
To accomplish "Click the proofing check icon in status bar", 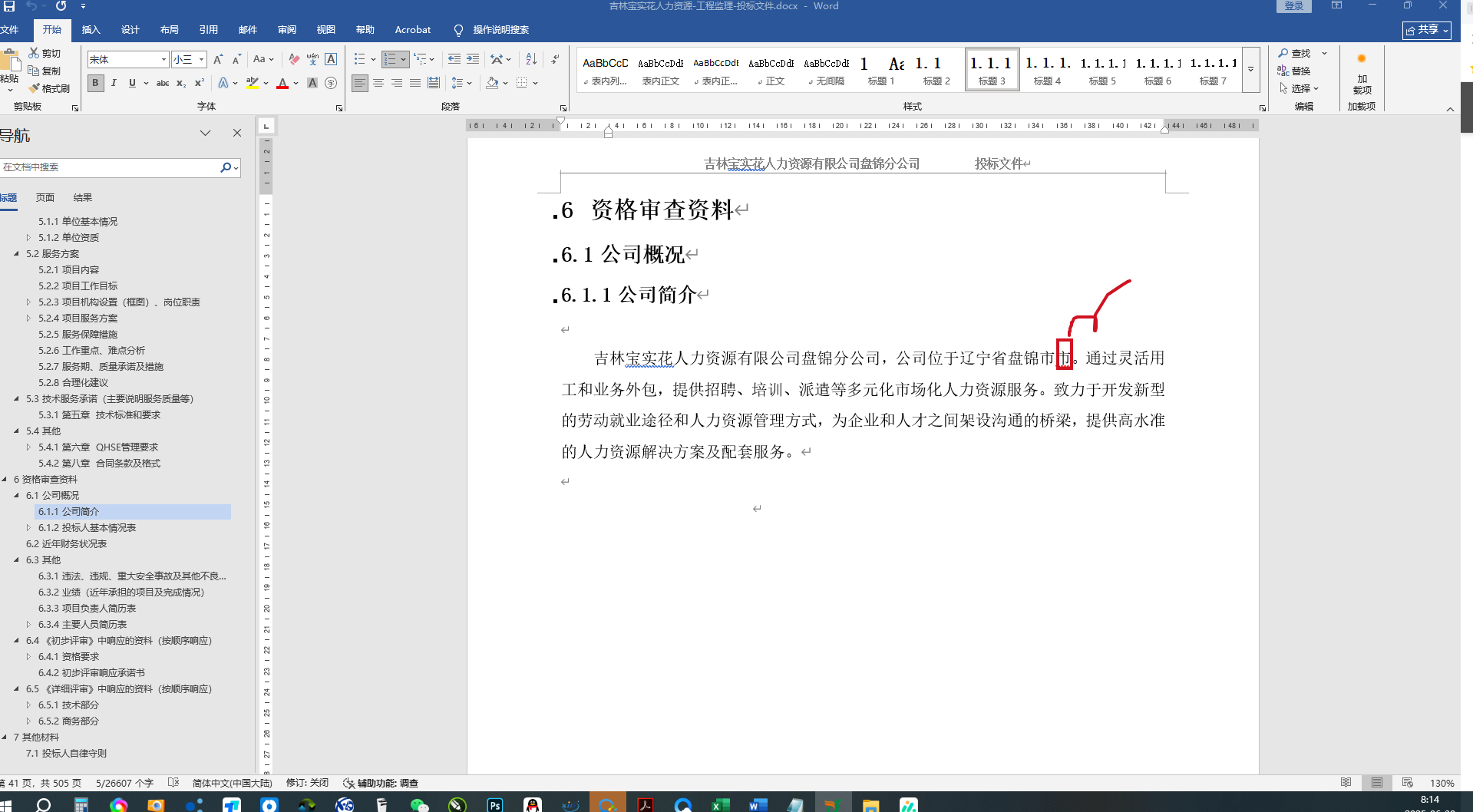I will [173, 783].
